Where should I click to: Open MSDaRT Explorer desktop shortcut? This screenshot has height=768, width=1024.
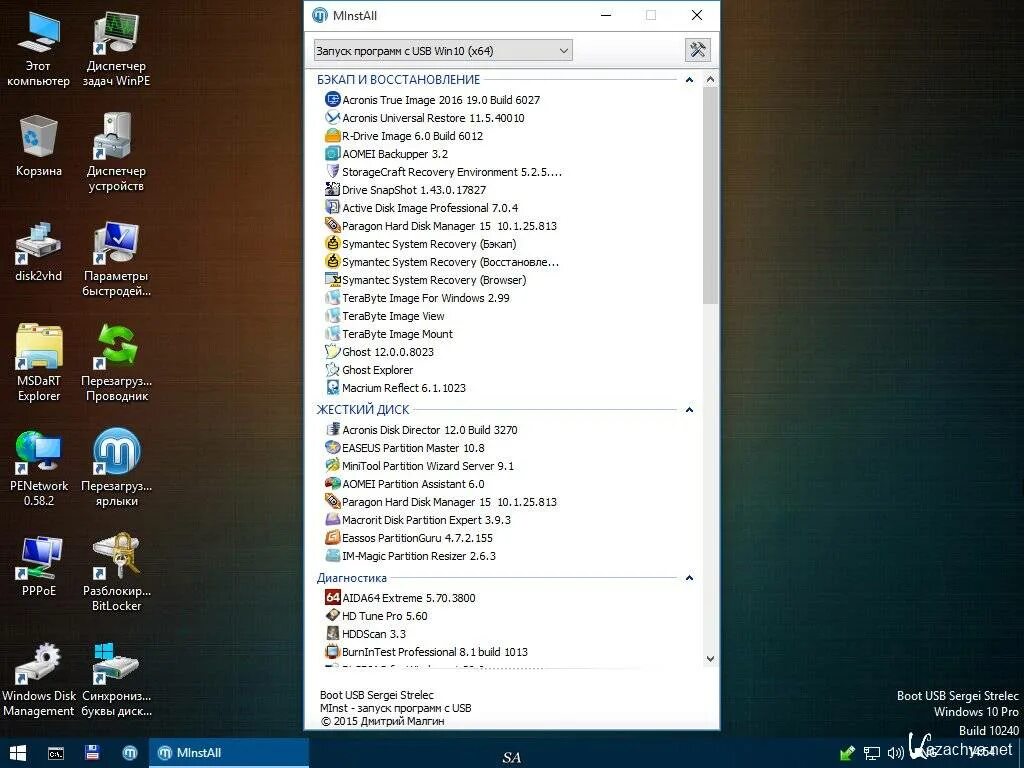pyautogui.click(x=39, y=363)
